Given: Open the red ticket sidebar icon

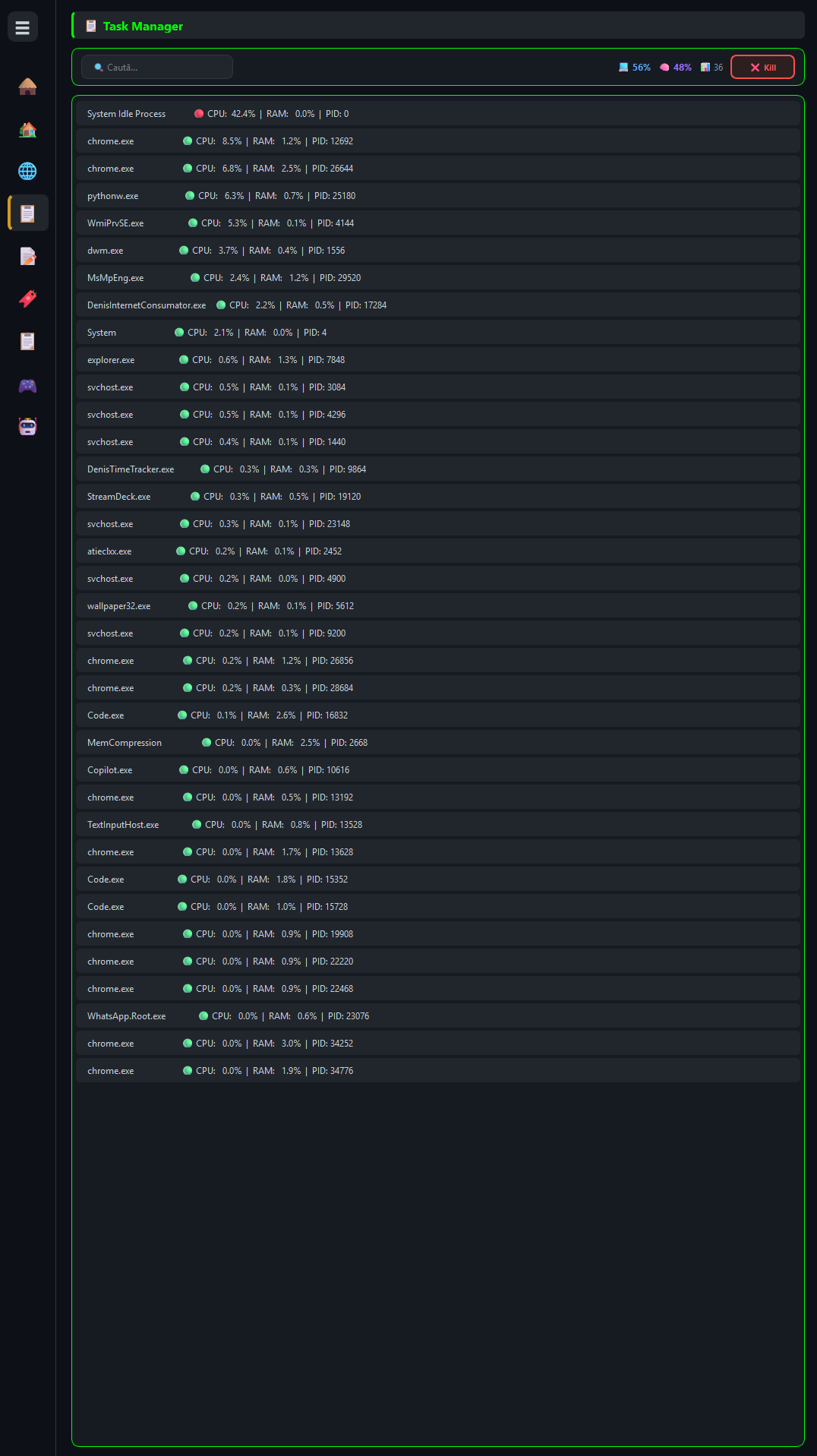Looking at the screenshot, I should 27,298.
